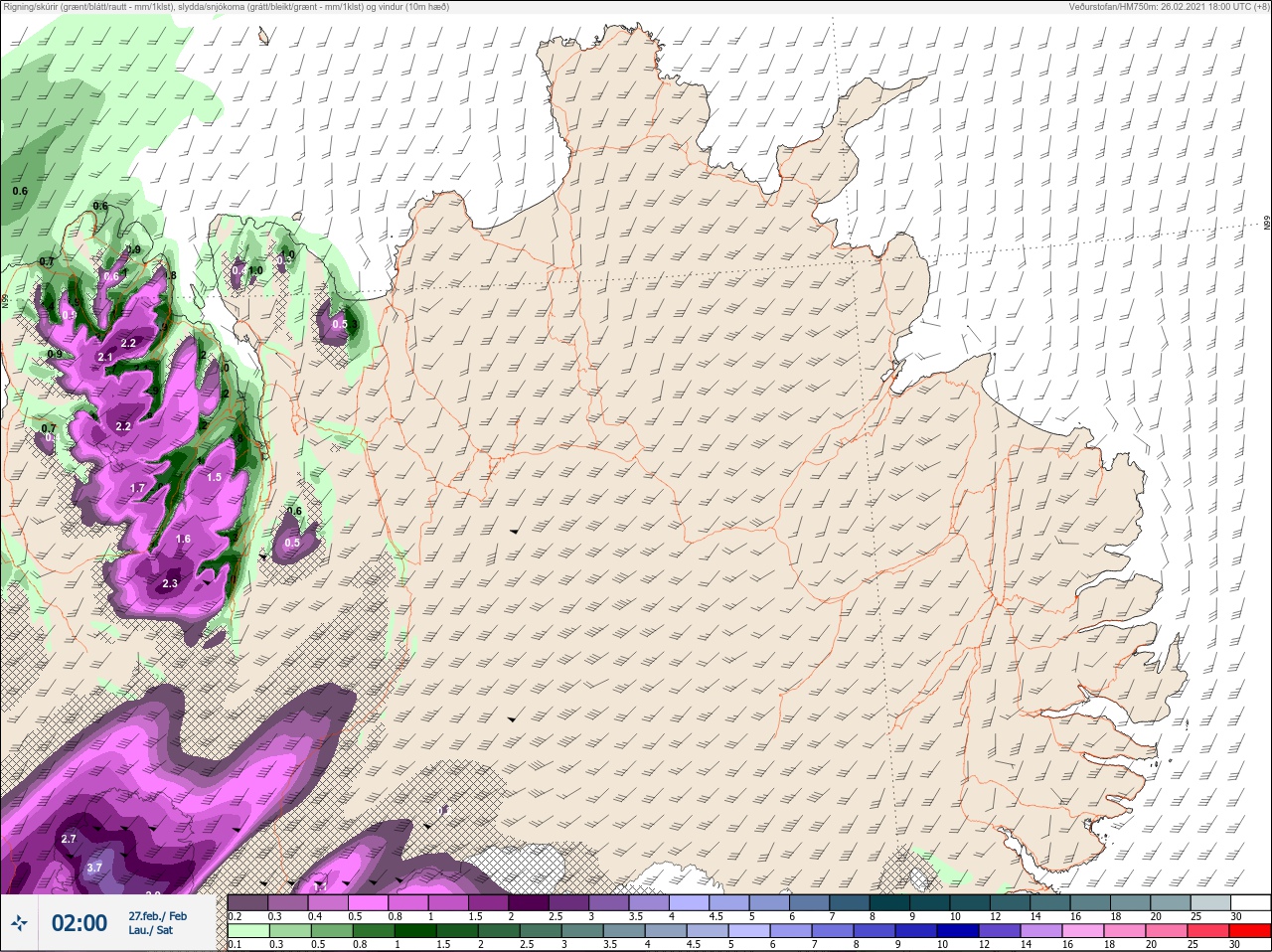Viewport: 1272px width, 952px height.
Task: Click the 1.6 precipitation value on the map
Action: click(x=183, y=540)
